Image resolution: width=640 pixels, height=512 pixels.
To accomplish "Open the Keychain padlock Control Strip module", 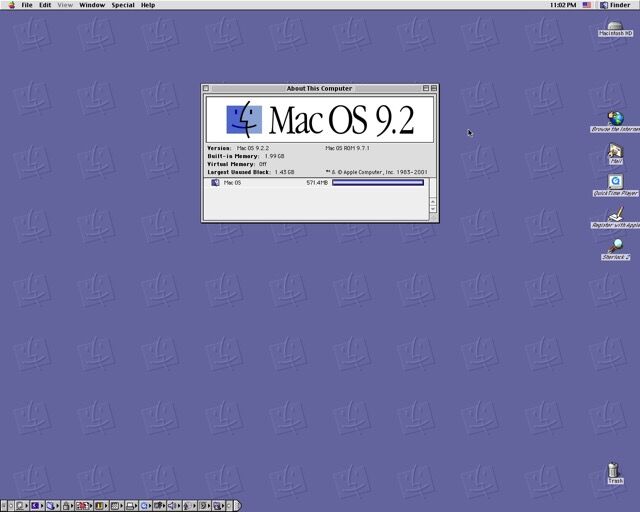I will pyautogui.click(x=67, y=506).
